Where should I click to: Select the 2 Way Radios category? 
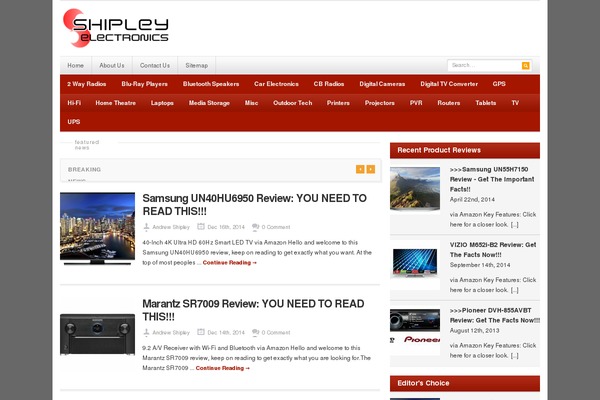tap(86, 84)
